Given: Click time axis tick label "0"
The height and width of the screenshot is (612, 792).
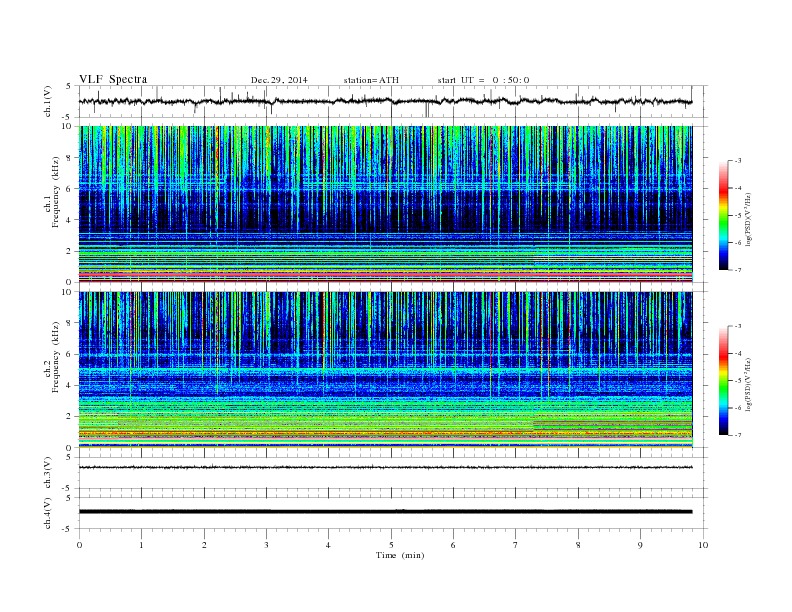Looking at the screenshot, I should 79,545.
